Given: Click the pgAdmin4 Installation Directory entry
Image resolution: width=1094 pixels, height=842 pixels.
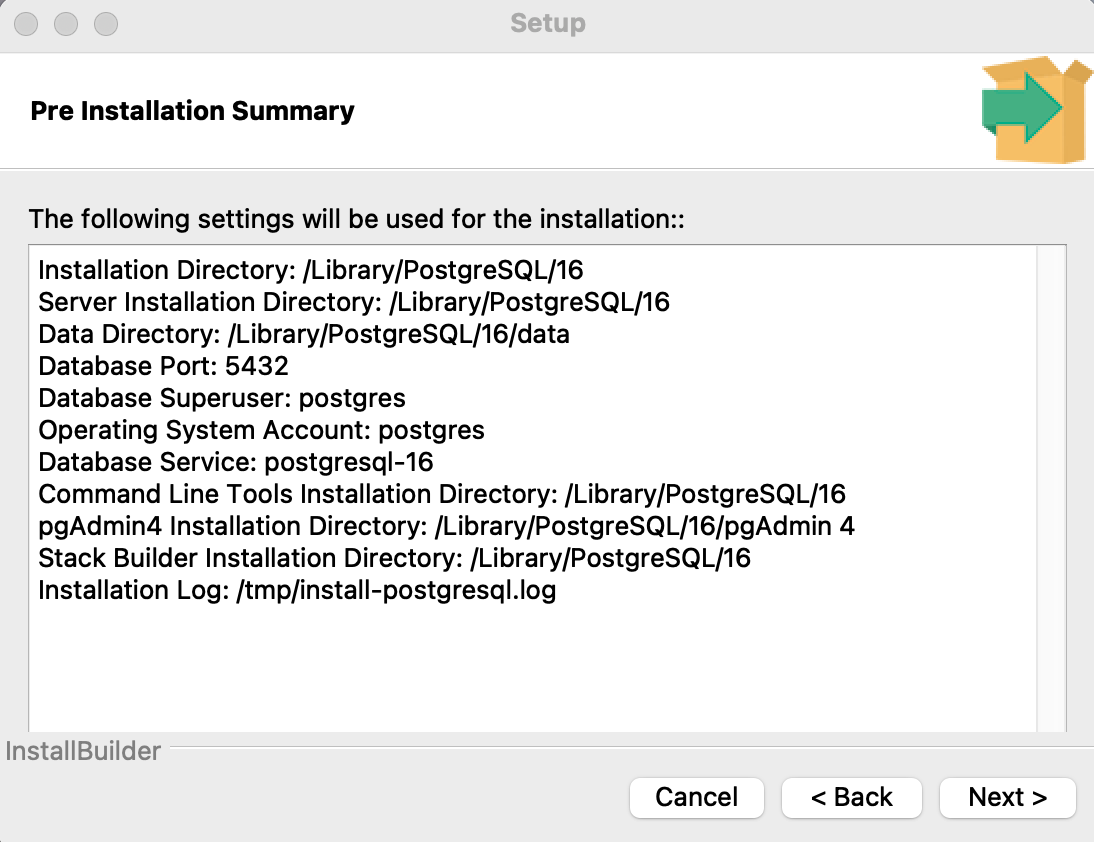Looking at the screenshot, I should pyautogui.click(x=445, y=526).
